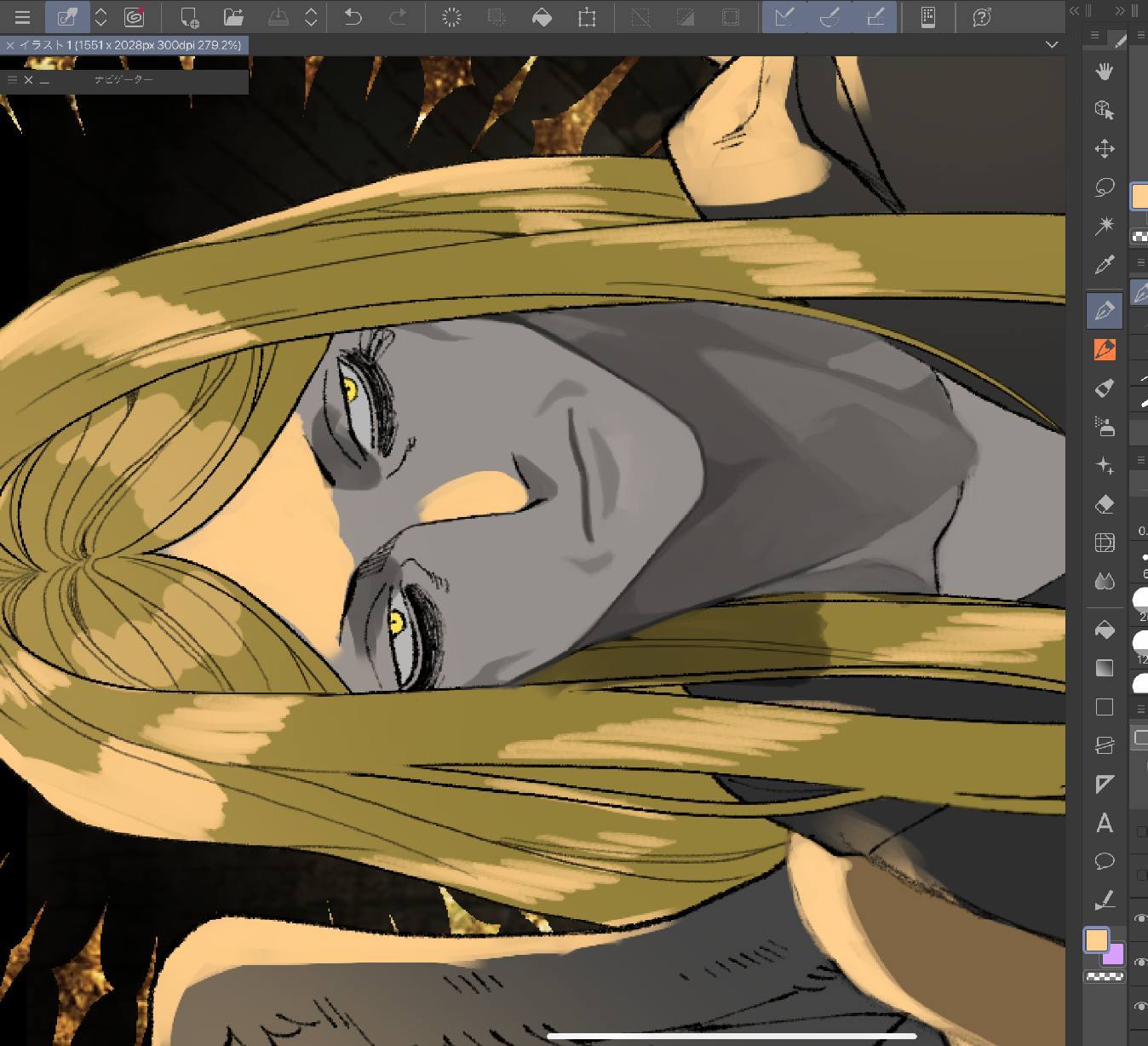Toggle Snap to Special Ruler button
The image size is (1148, 1046).
(x=829, y=17)
